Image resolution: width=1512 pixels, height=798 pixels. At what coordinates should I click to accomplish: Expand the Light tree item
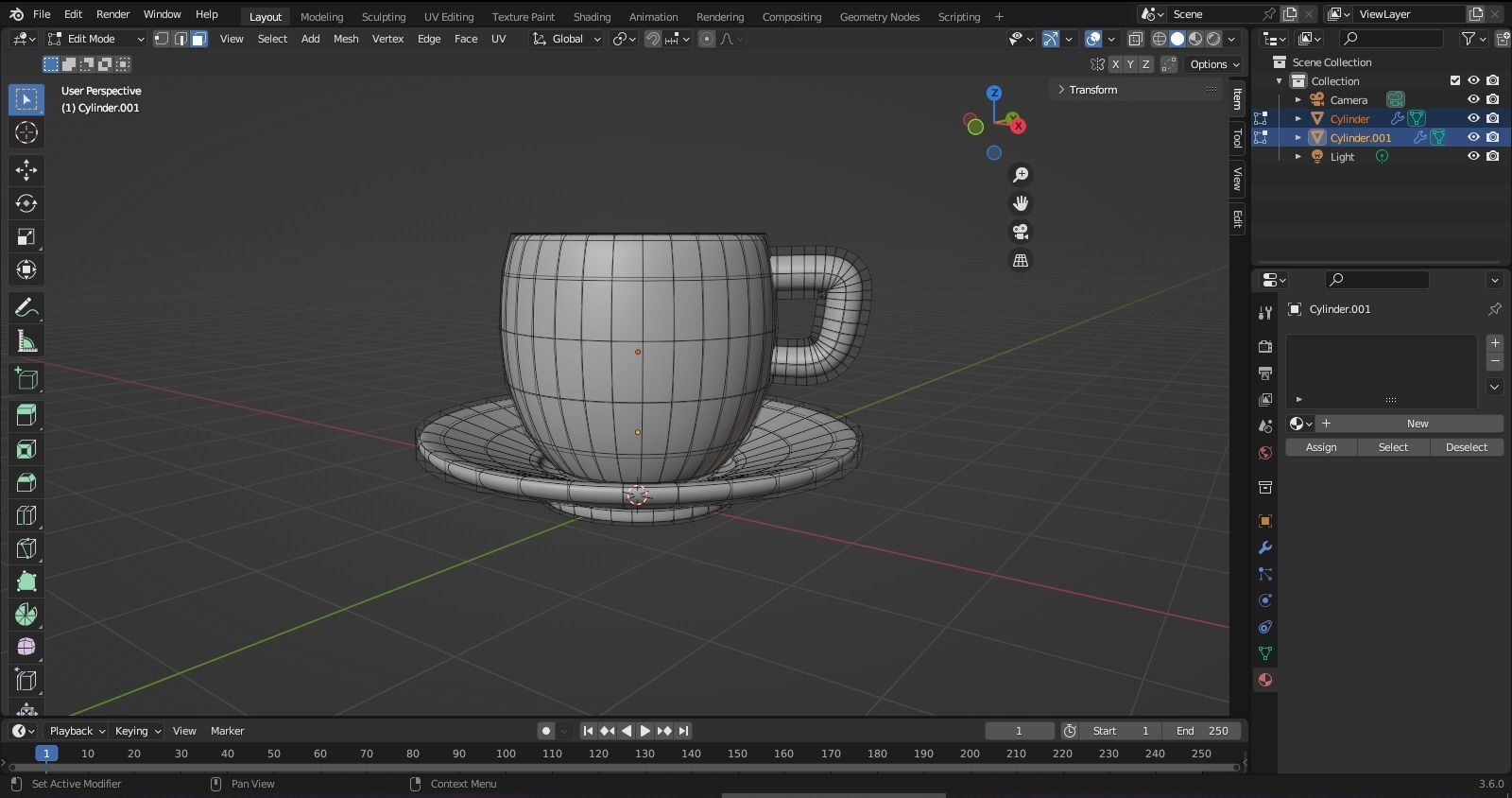coord(1298,156)
